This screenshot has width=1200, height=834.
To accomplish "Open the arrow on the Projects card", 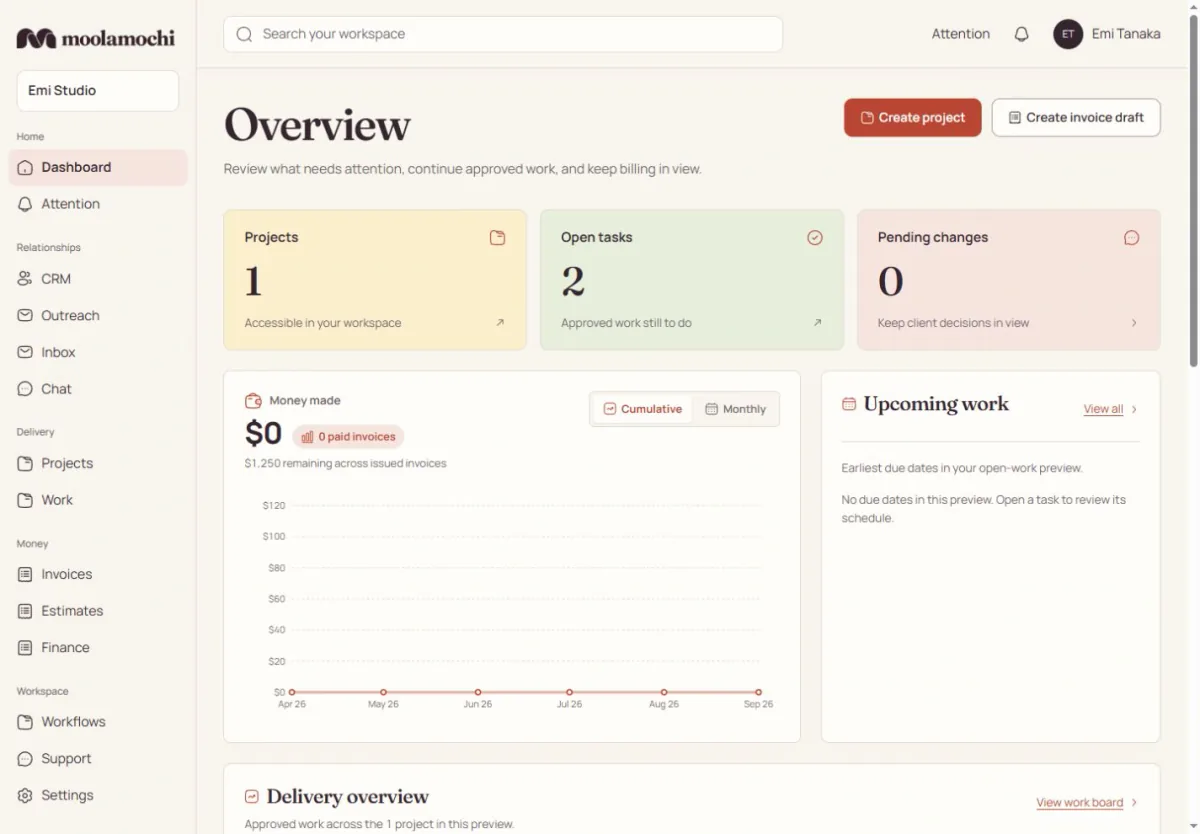I will tap(500, 323).
